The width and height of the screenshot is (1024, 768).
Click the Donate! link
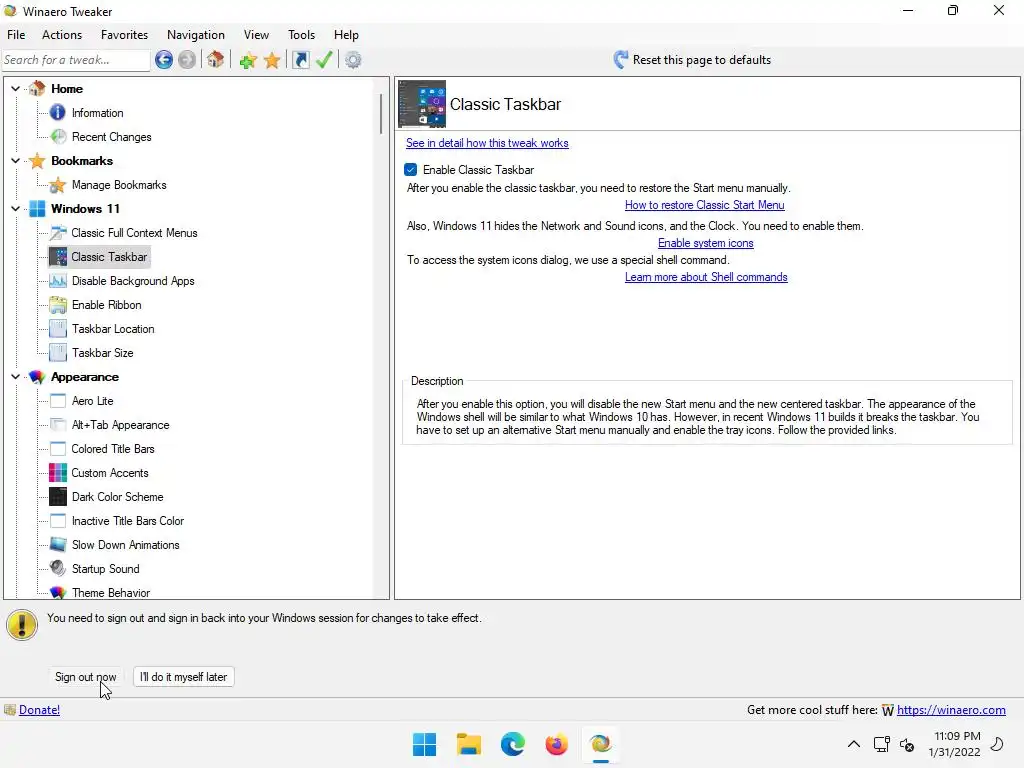39,710
